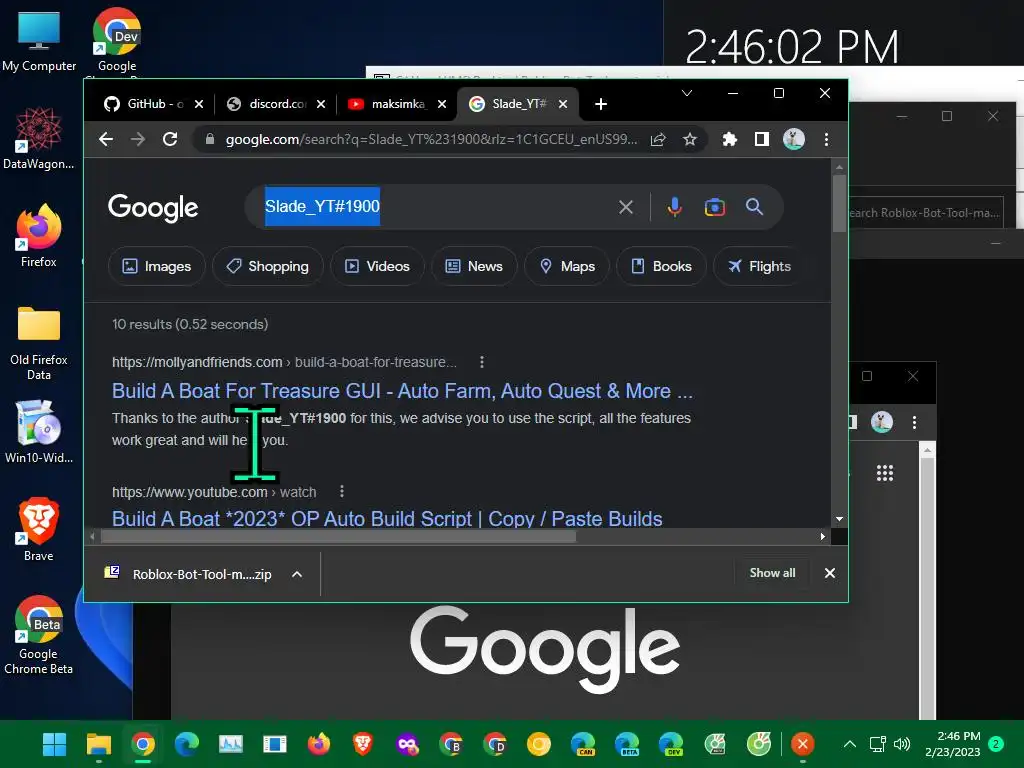Open options for youtube.com result
The image size is (1024, 768).
click(x=342, y=491)
